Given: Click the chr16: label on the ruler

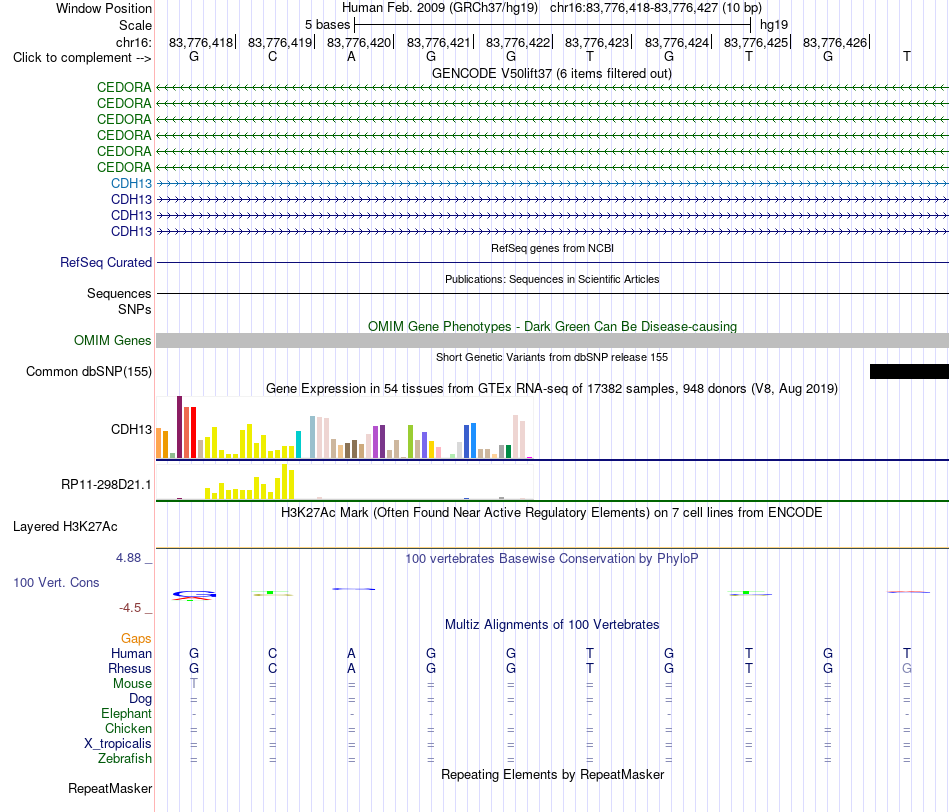Looking at the screenshot, I should point(134,42).
